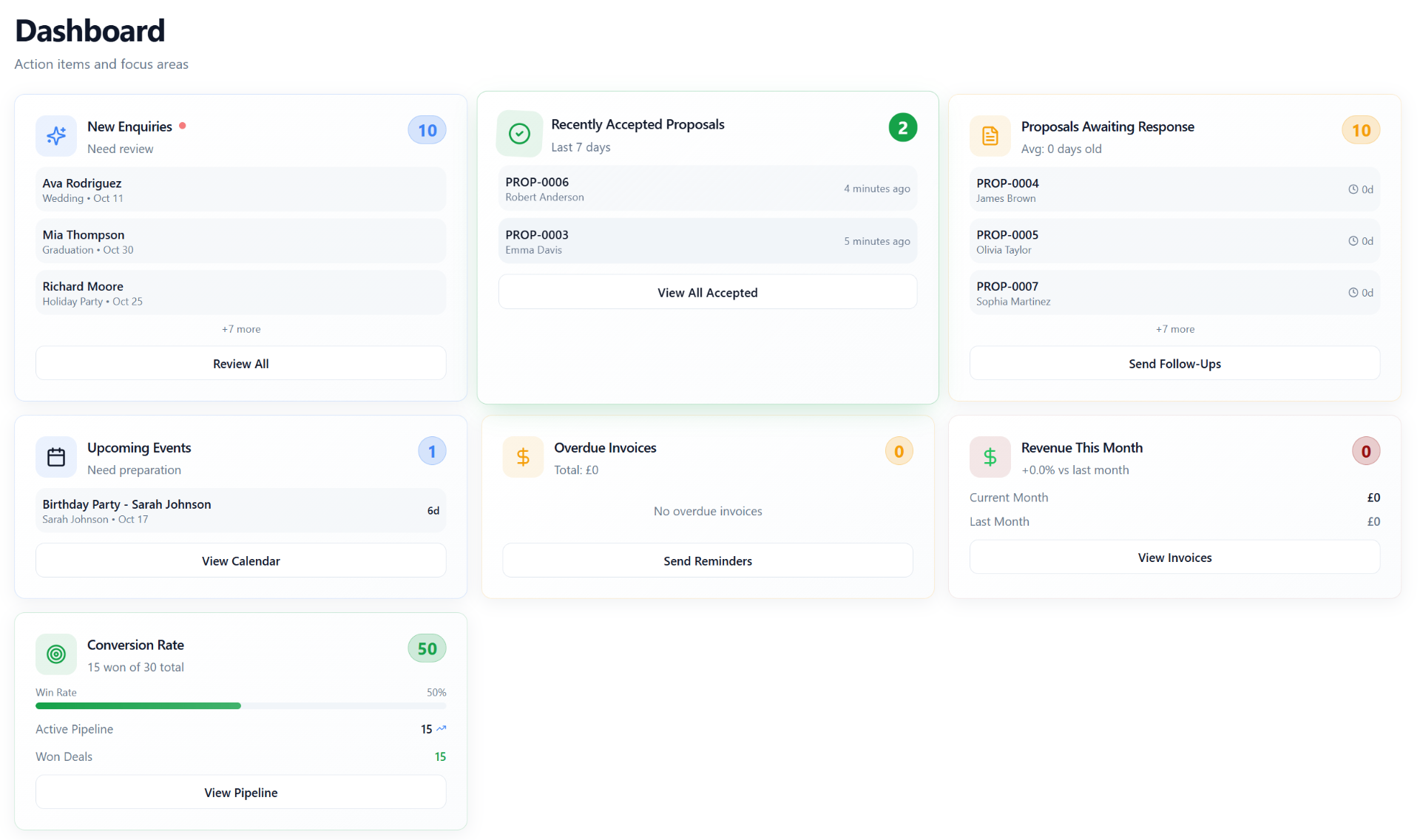
Task: Click the Active Pipeline label
Action: [74, 729]
